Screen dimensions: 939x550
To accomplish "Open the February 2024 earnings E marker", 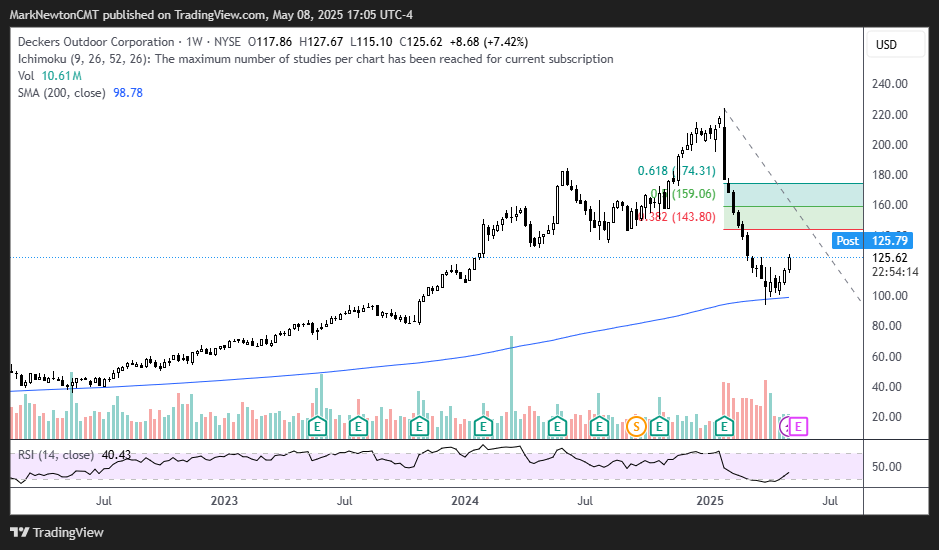I will pos(483,427).
